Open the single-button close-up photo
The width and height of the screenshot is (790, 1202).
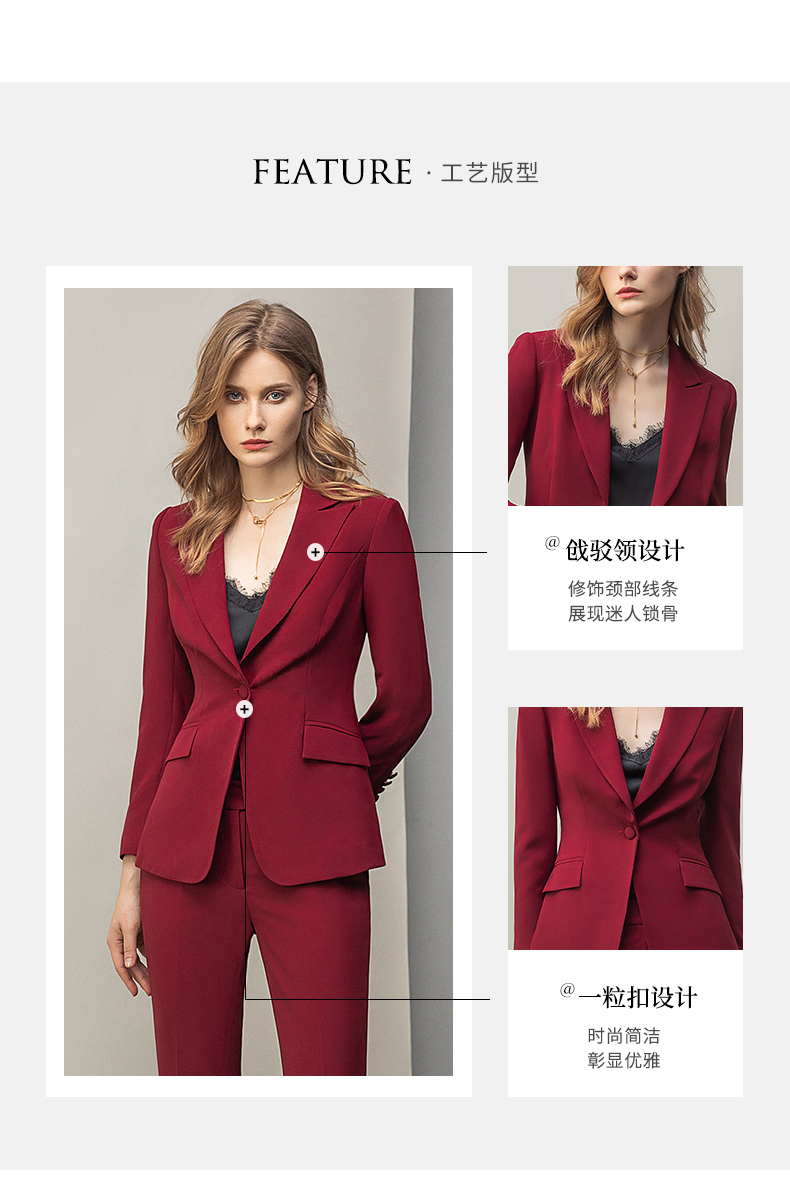click(x=625, y=828)
